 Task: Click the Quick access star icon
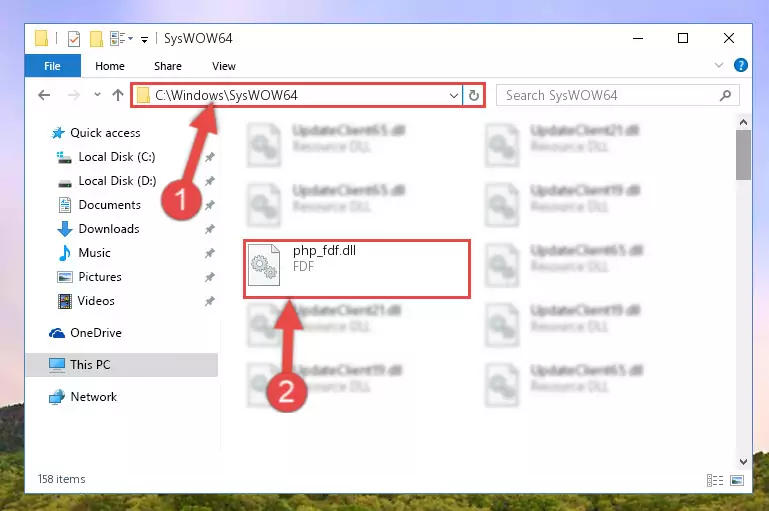[x=58, y=133]
